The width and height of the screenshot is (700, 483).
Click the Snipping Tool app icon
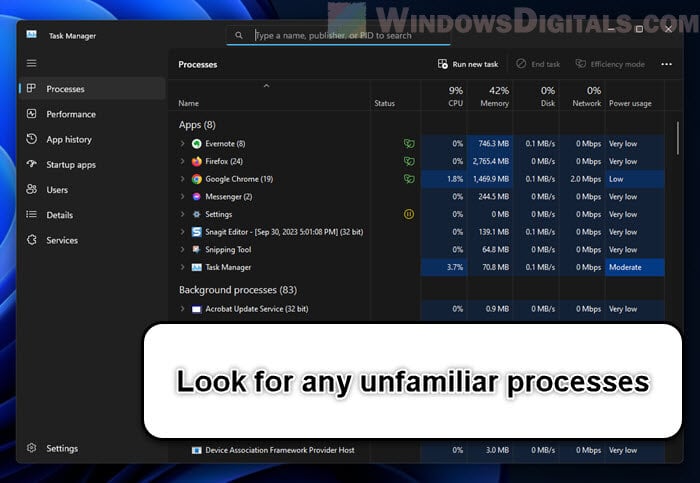[196, 250]
